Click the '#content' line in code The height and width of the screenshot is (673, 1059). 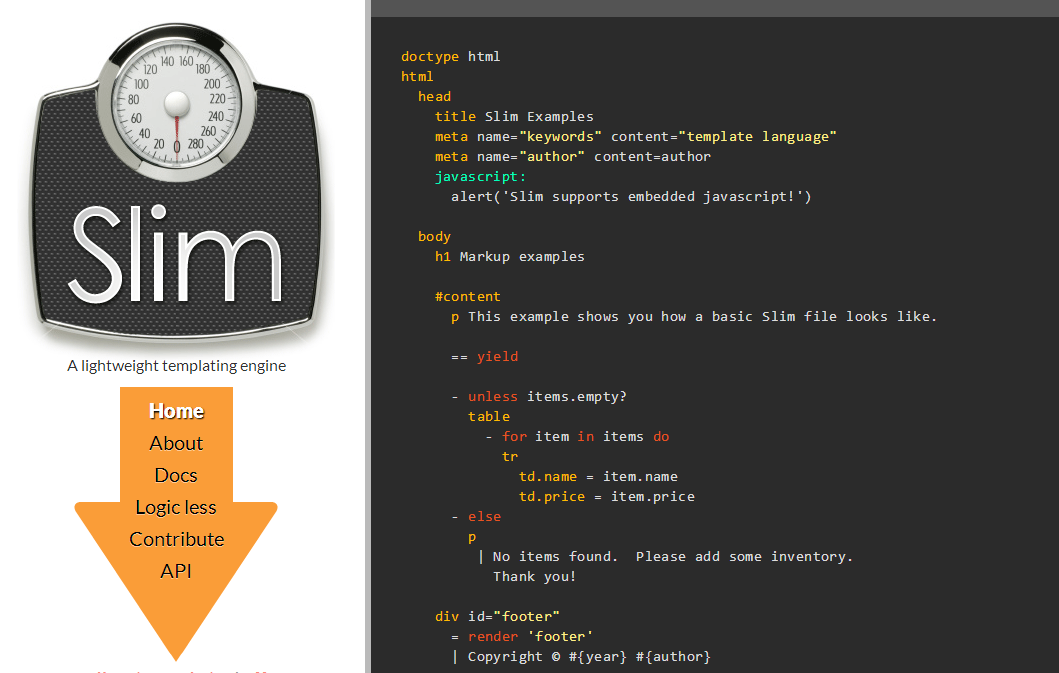click(467, 297)
